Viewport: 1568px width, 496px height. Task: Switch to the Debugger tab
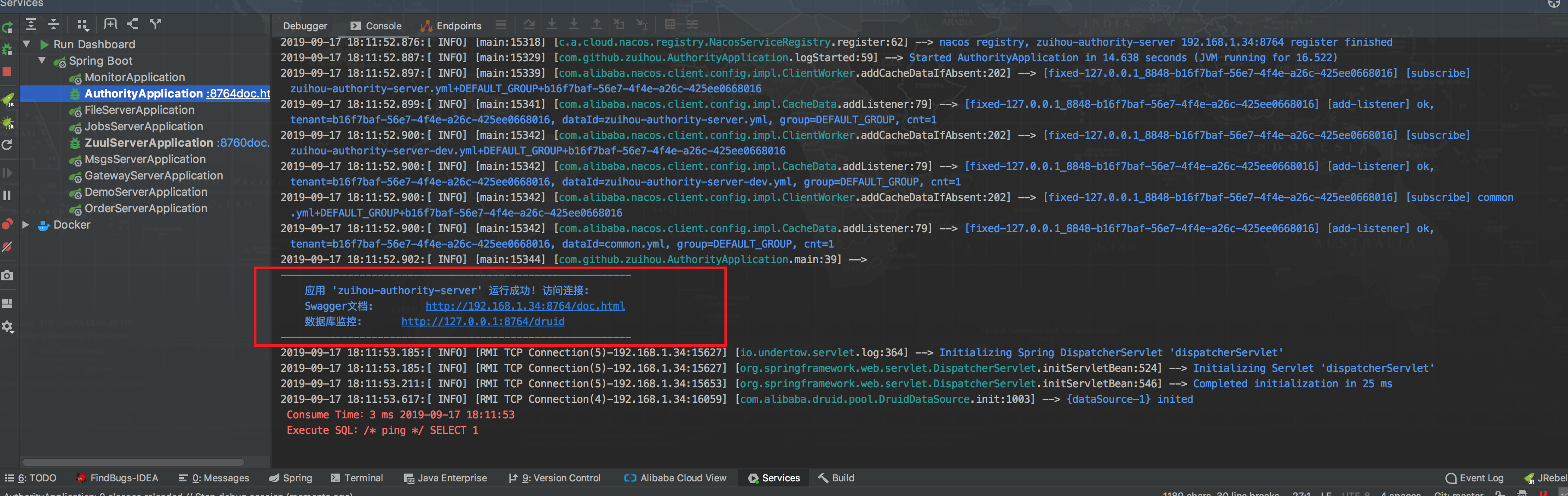point(305,25)
